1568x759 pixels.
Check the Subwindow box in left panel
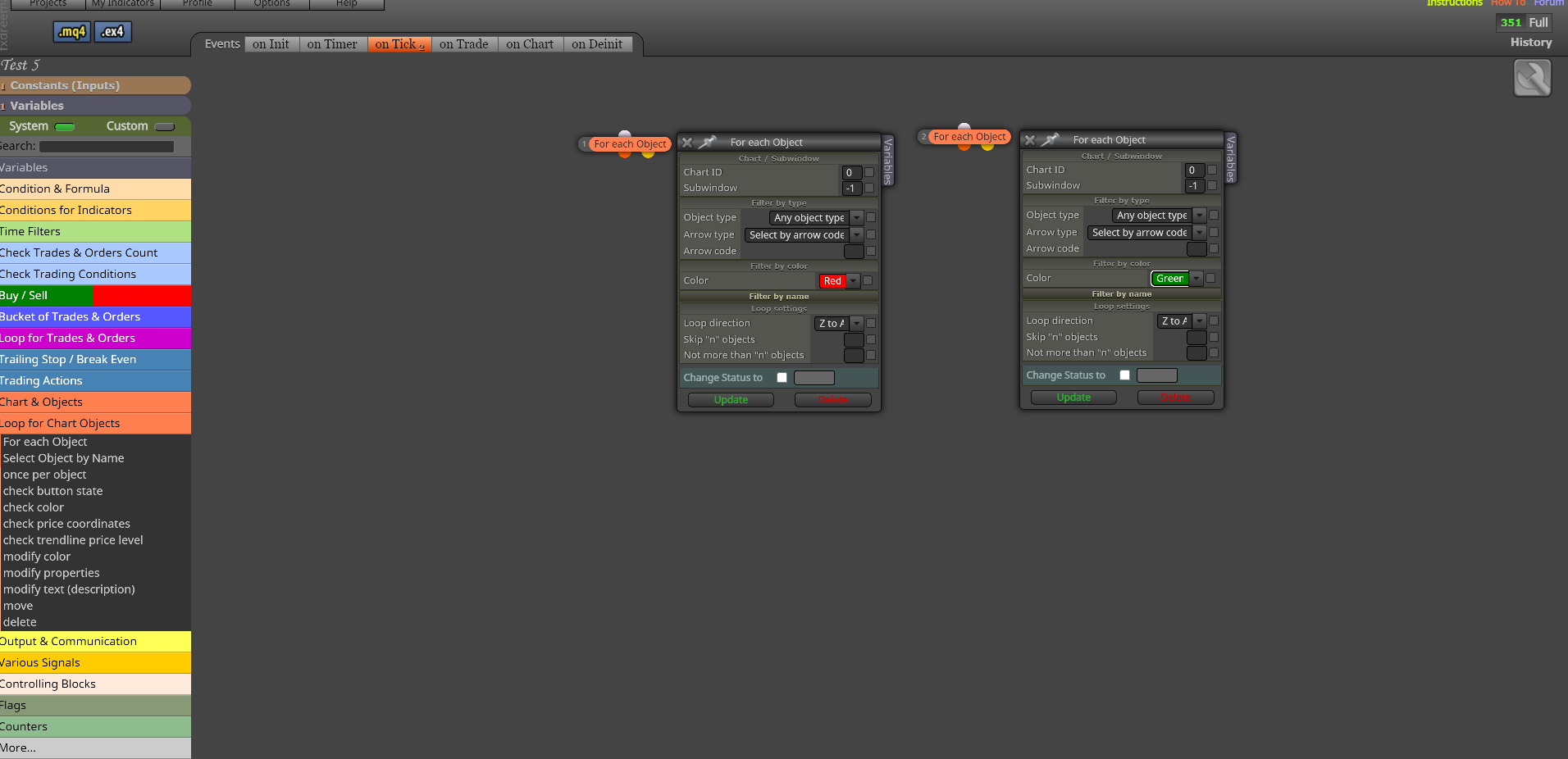click(x=869, y=188)
